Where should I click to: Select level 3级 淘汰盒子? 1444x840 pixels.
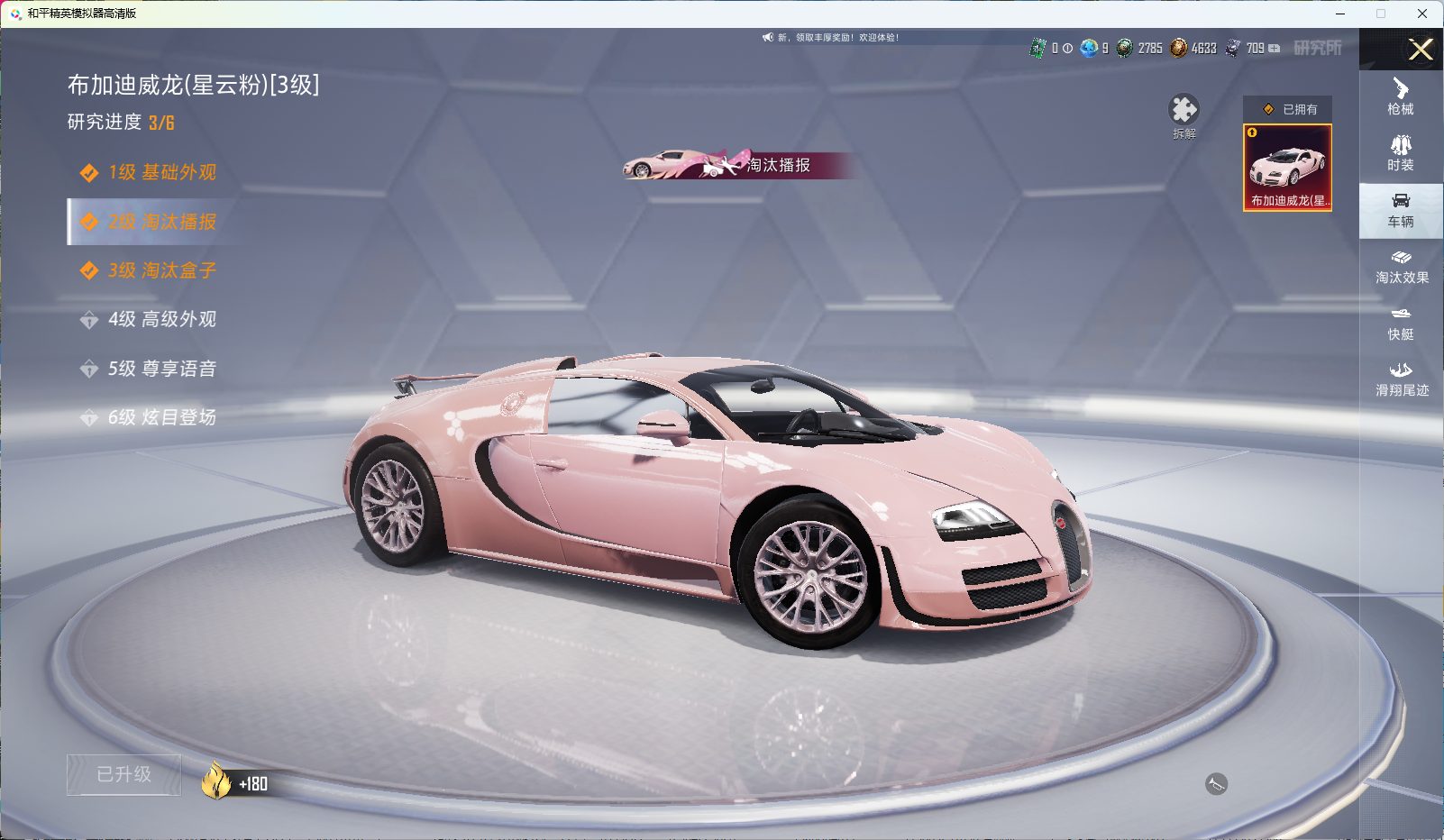[x=162, y=270]
